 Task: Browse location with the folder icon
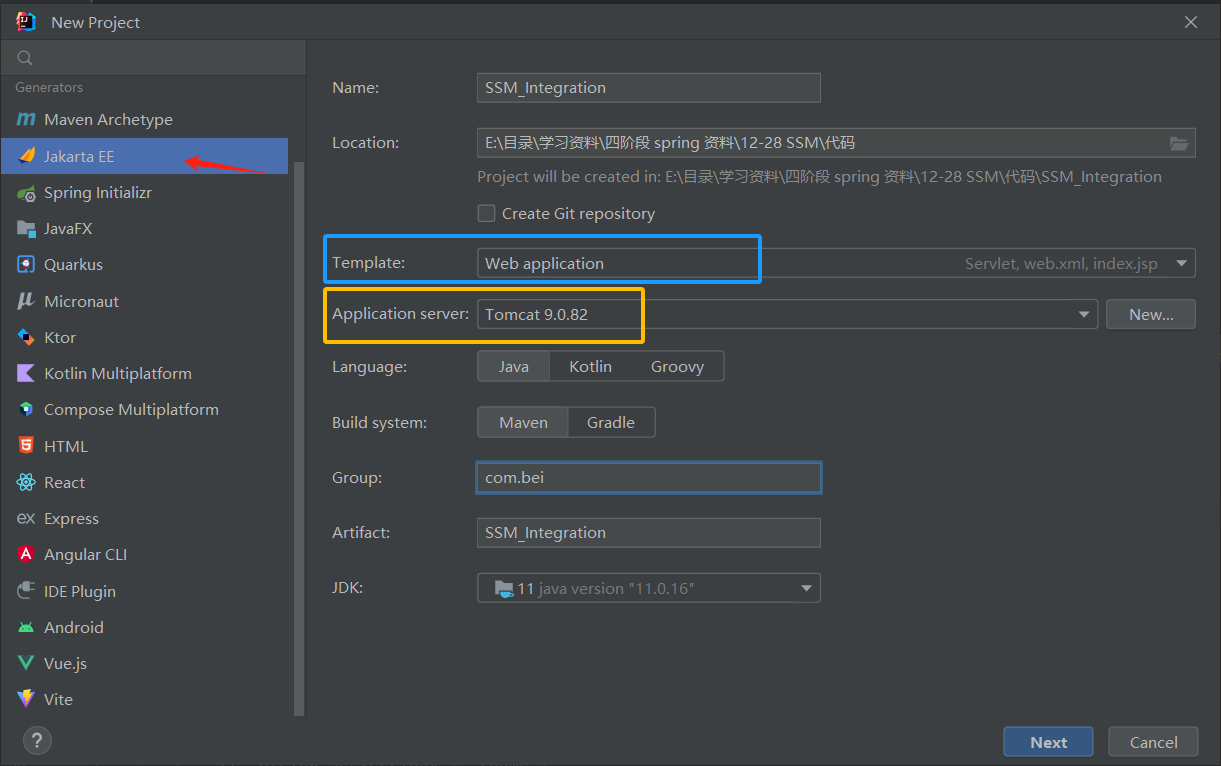tap(1179, 143)
